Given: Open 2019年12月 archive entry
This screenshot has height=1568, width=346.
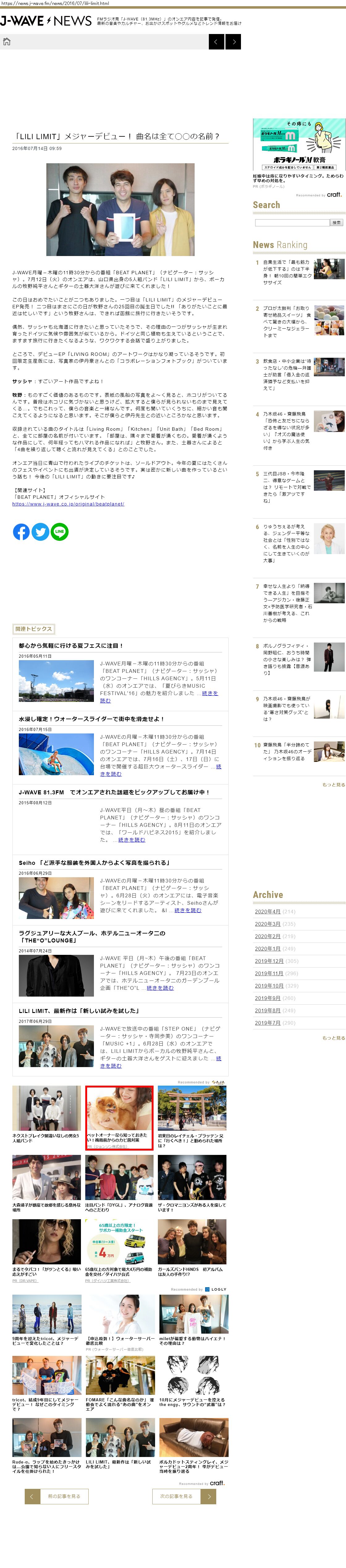Looking at the screenshot, I should 269,961.
